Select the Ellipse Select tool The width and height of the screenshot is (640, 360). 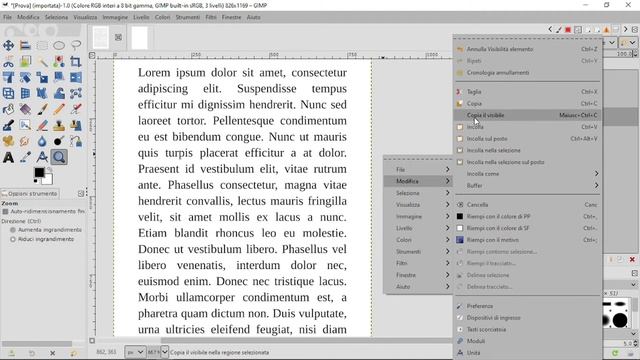tap(59, 45)
